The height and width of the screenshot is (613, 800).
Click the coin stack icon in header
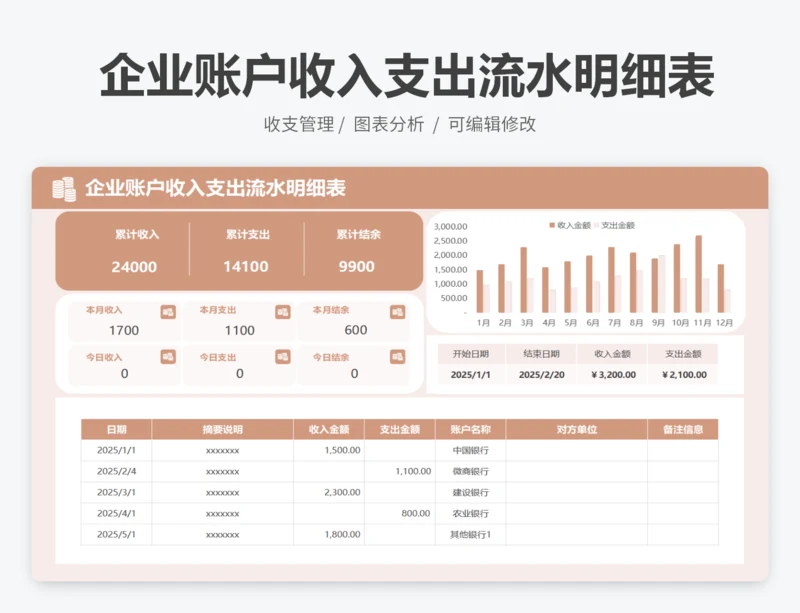point(64,189)
